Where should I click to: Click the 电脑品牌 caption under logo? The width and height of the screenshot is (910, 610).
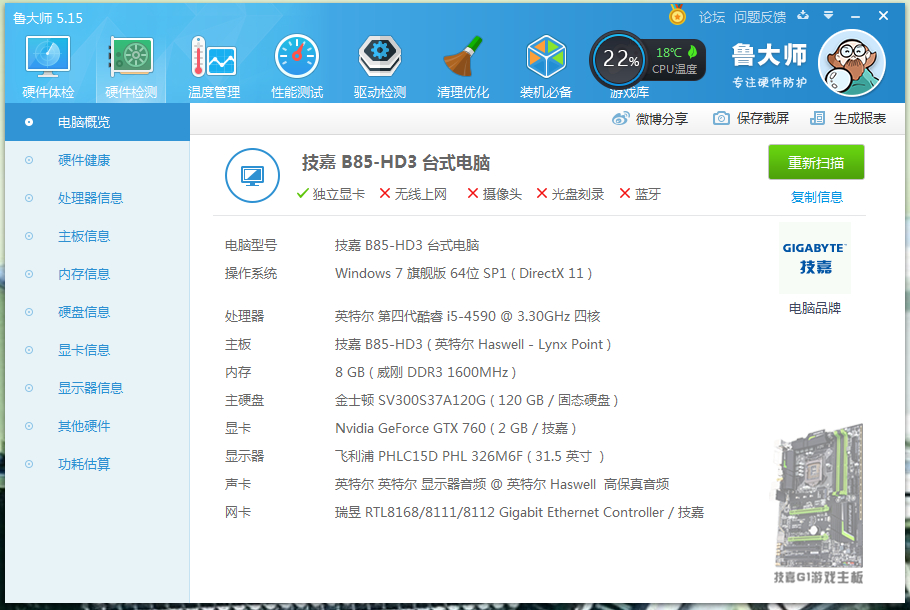tap(815, 308)
